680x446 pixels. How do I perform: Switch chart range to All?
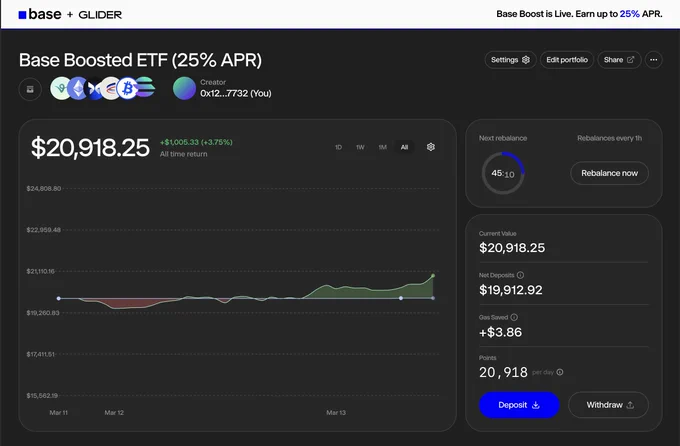[404, 148]
